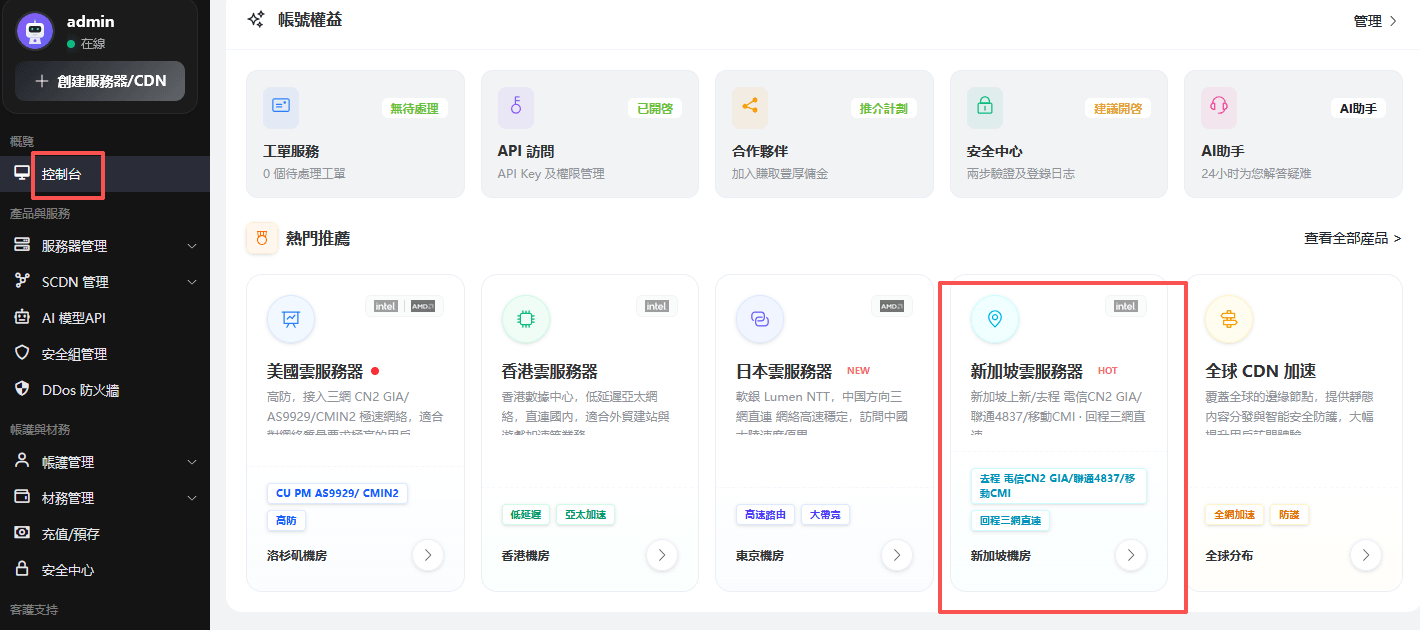Image resolution: width=1420 pixels, height=630 pixels.
Task: Click the 材務管理 wallet icon
Action: pyautogui.click(x=22, y=497)
